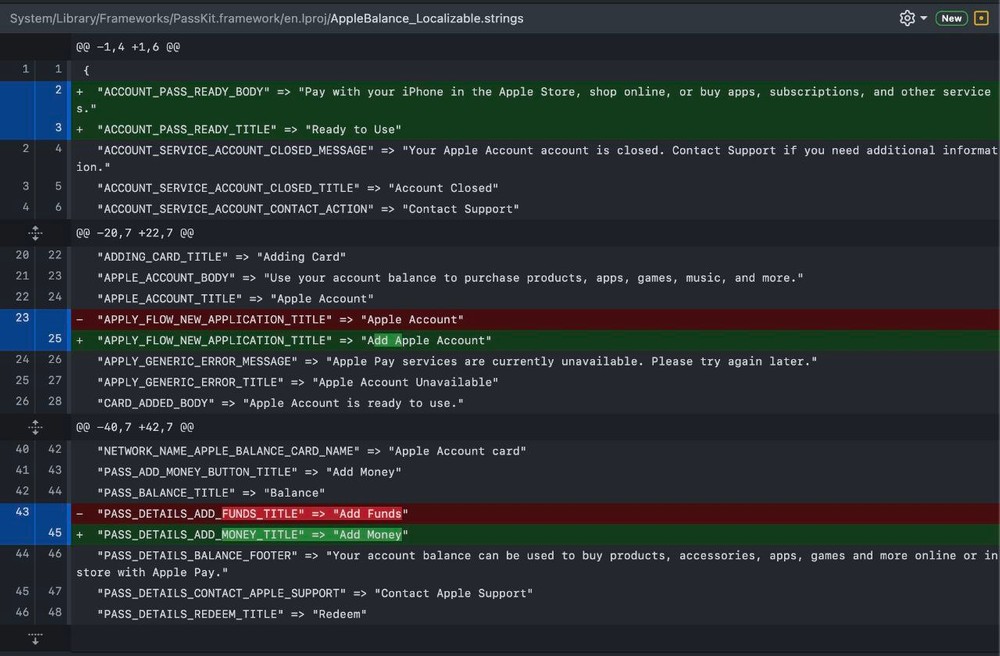Image resolution: width=1000 pixels, height=656 pixels.
Task: Click the ACCOUNT_PASS_READY_BODY added line
Action: coord(535,100)
